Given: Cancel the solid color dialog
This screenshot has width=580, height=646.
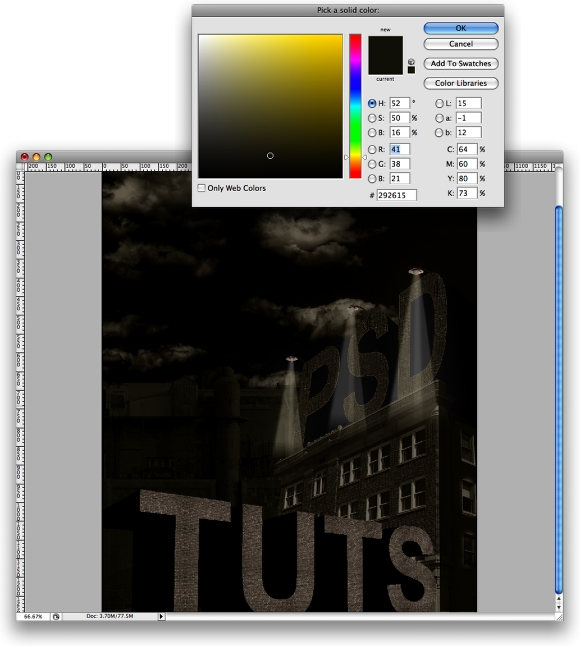Looking at the screenshot, I should [x=461, y=44].
